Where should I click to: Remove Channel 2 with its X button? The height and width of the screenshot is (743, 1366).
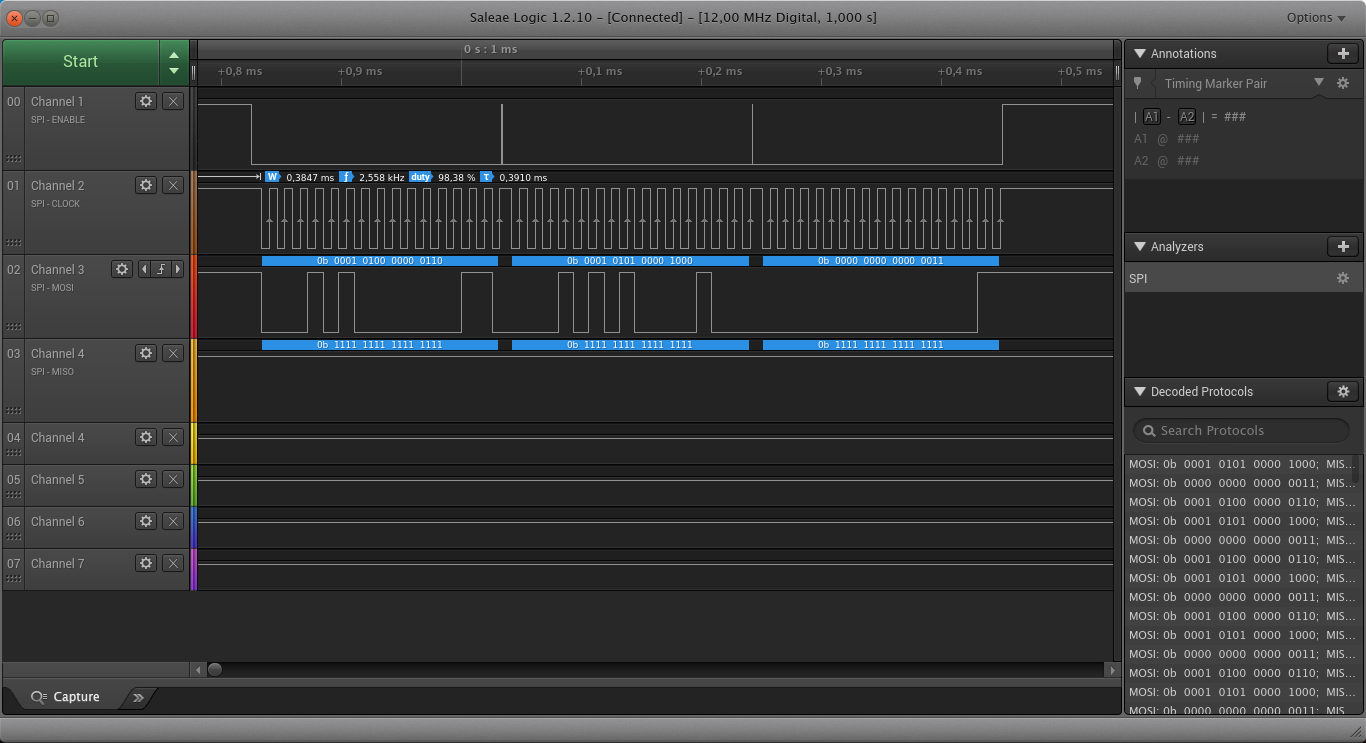(173, 185)
